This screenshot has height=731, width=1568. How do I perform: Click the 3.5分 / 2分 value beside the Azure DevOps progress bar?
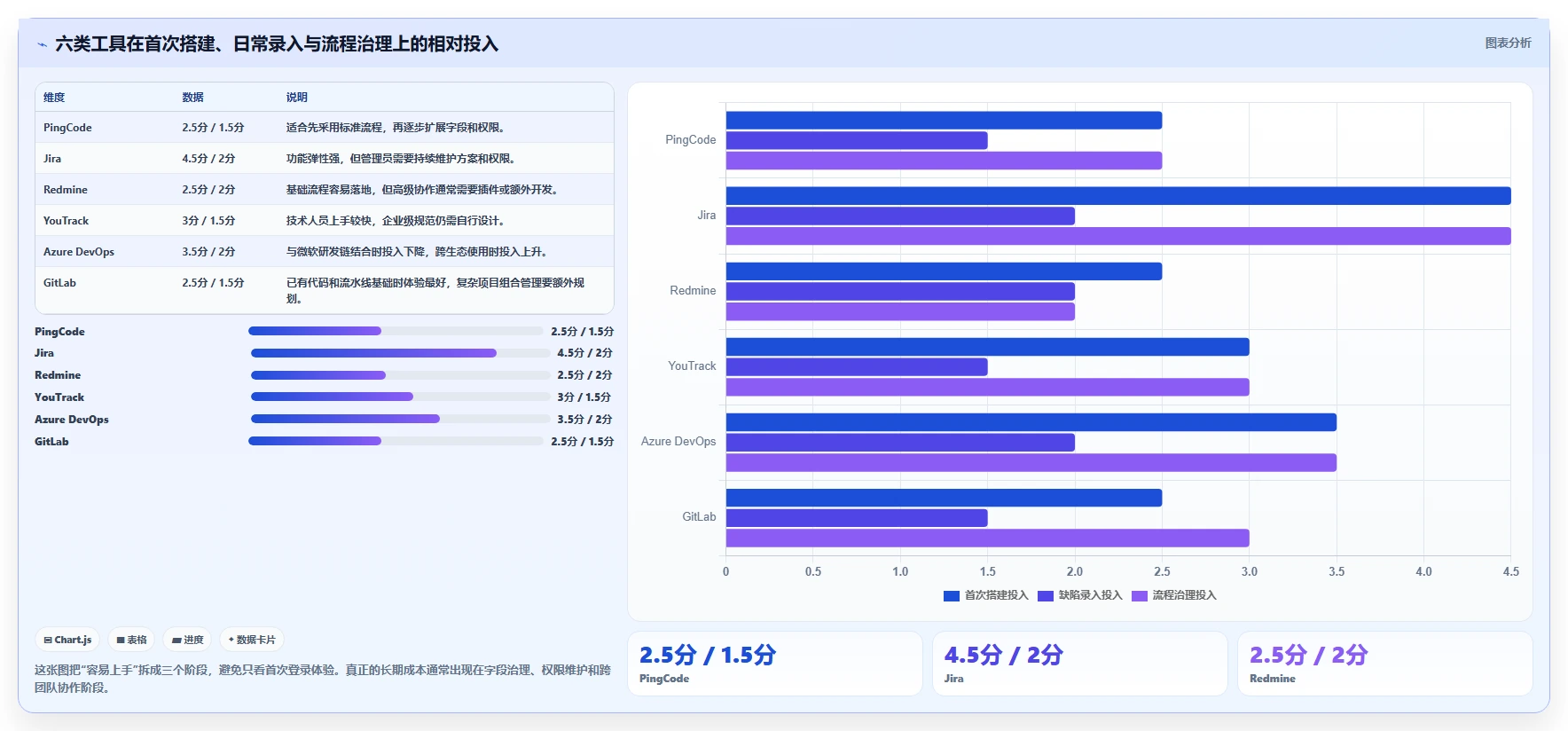click(x=584, y=420)
